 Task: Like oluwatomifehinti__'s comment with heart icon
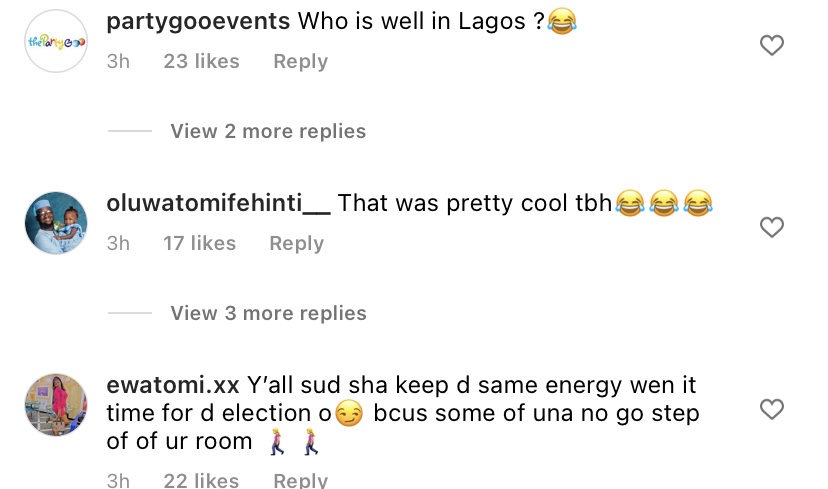coord(771,227)
